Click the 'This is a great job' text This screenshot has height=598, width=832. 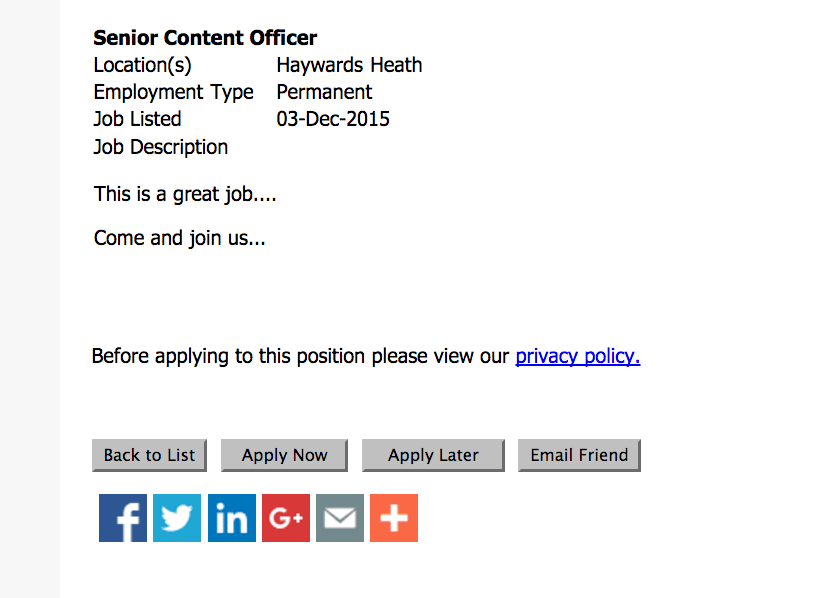point(185,194)
